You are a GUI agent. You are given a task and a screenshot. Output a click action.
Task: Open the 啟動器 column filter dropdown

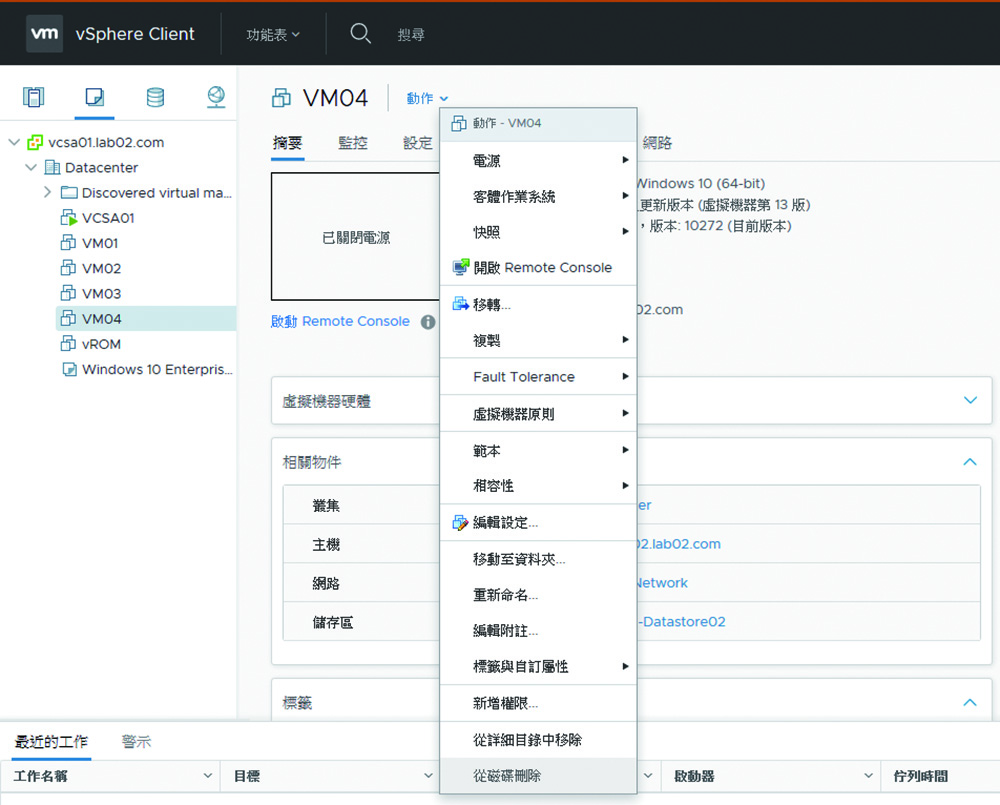pyautogui.click(x=868, y=776)
